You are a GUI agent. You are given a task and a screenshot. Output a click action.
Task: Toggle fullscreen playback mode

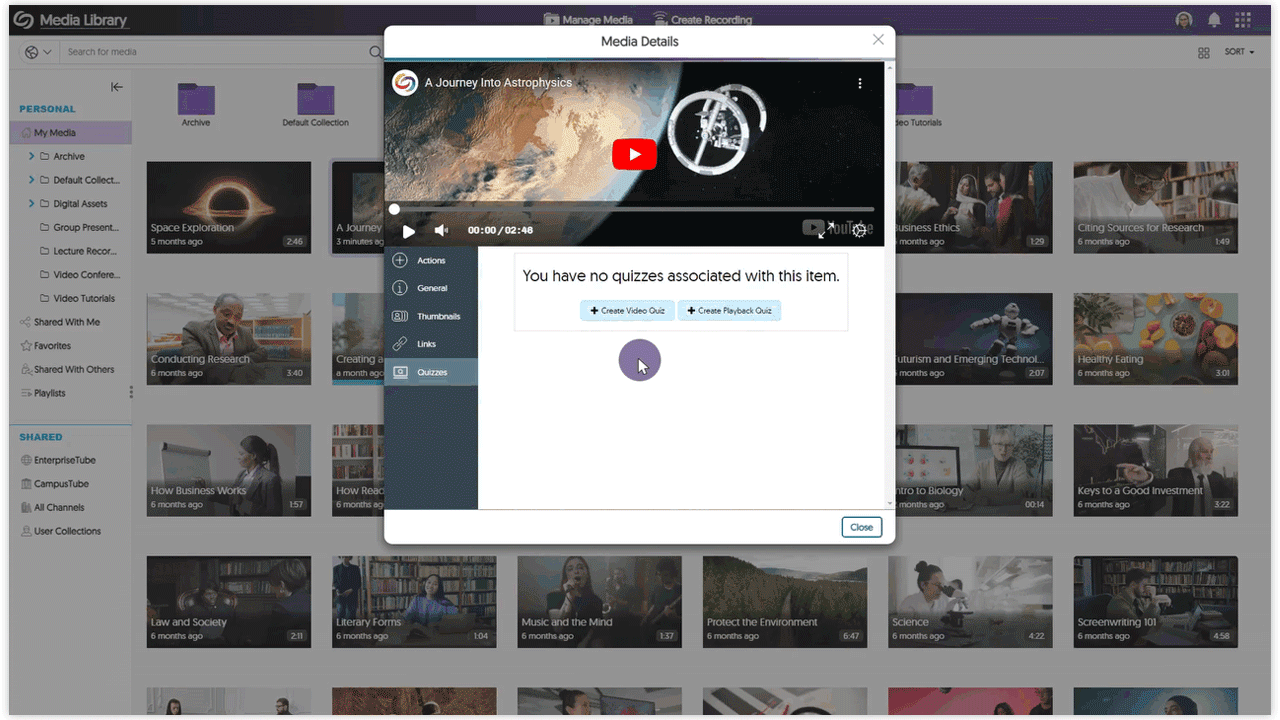tap(825, 230)
